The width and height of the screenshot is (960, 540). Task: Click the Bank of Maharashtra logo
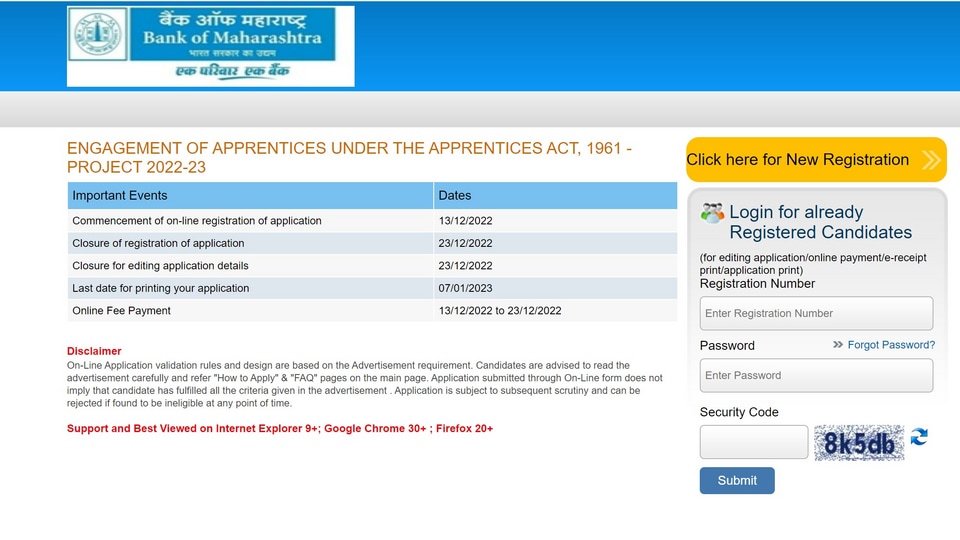pyautogui.click(x=211, y=47)
